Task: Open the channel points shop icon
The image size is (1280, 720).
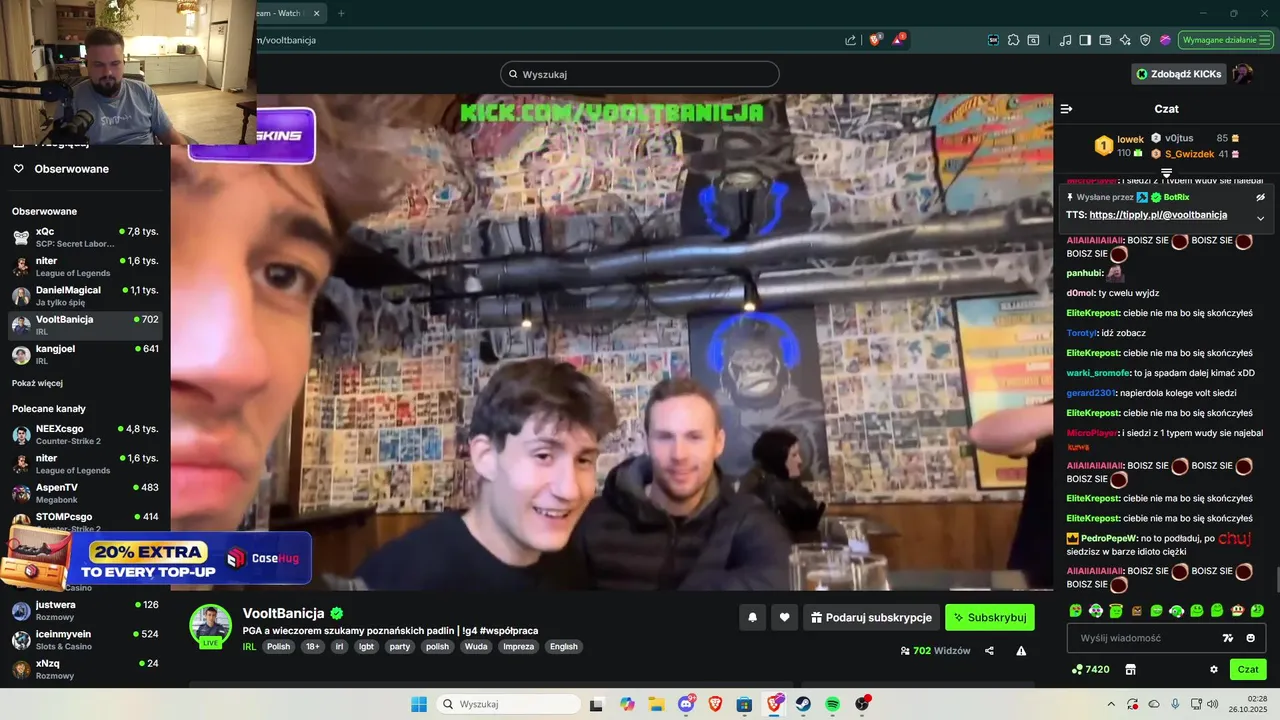Action: 1131,669
